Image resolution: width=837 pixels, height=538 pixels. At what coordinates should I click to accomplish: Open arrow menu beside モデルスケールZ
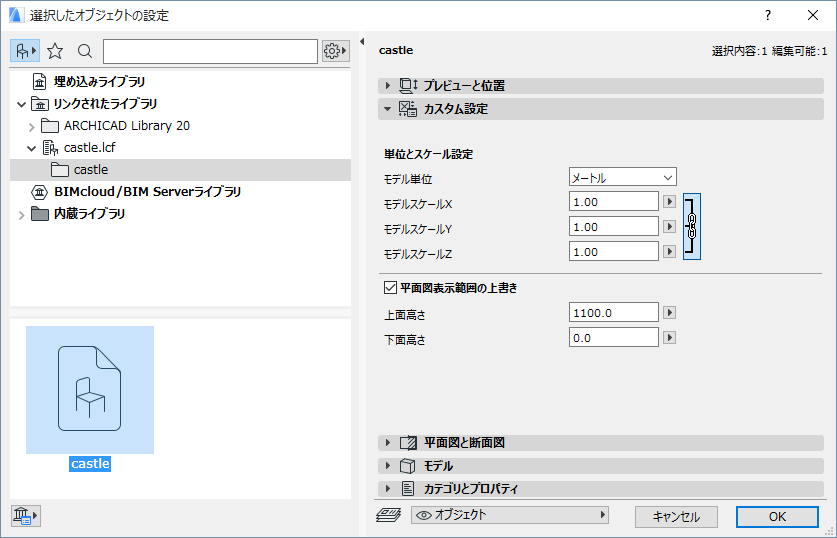669,251
